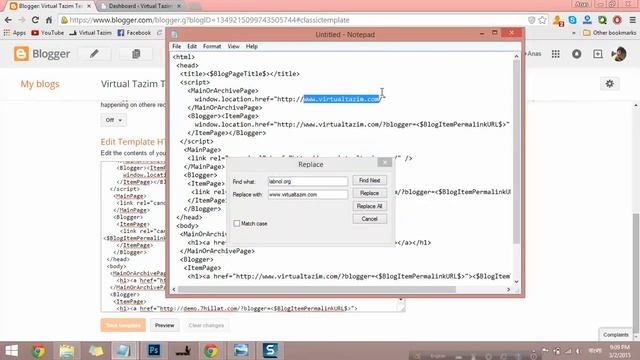Screen dimensions: 640x360
Task: Open the Notepad taskbar icon
Action: pyautogui.click(x=123, y=351)
